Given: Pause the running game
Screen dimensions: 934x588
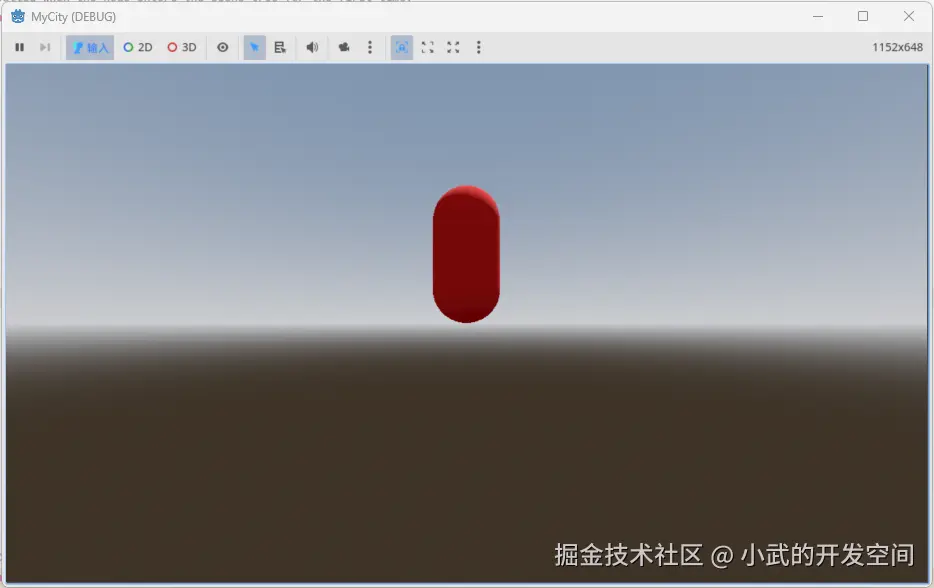Looking at the screenshot, I should point(19,47).
